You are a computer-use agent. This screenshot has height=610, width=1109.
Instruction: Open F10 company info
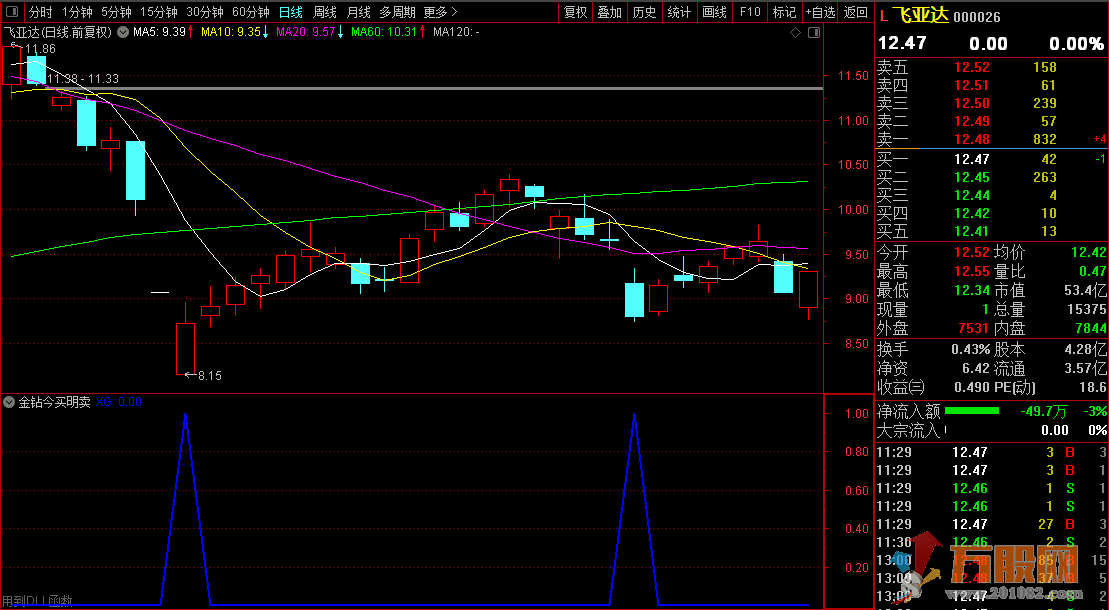point(750,12)
